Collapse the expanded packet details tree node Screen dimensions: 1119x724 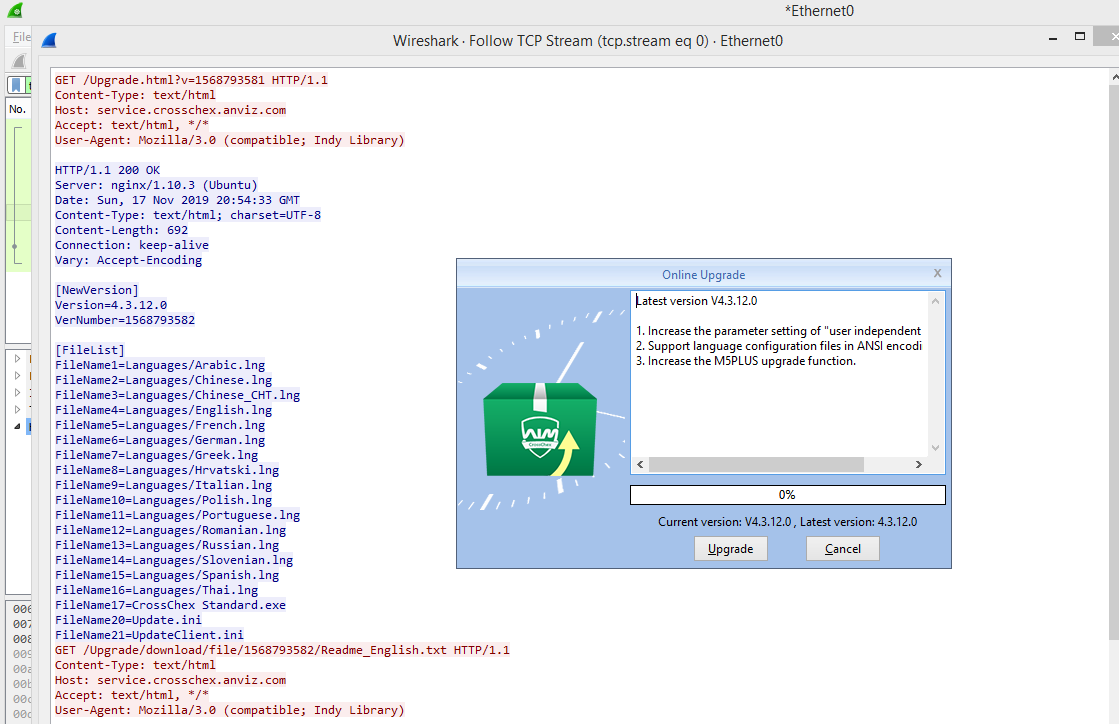pyautogui.click(x=17, y=426)
